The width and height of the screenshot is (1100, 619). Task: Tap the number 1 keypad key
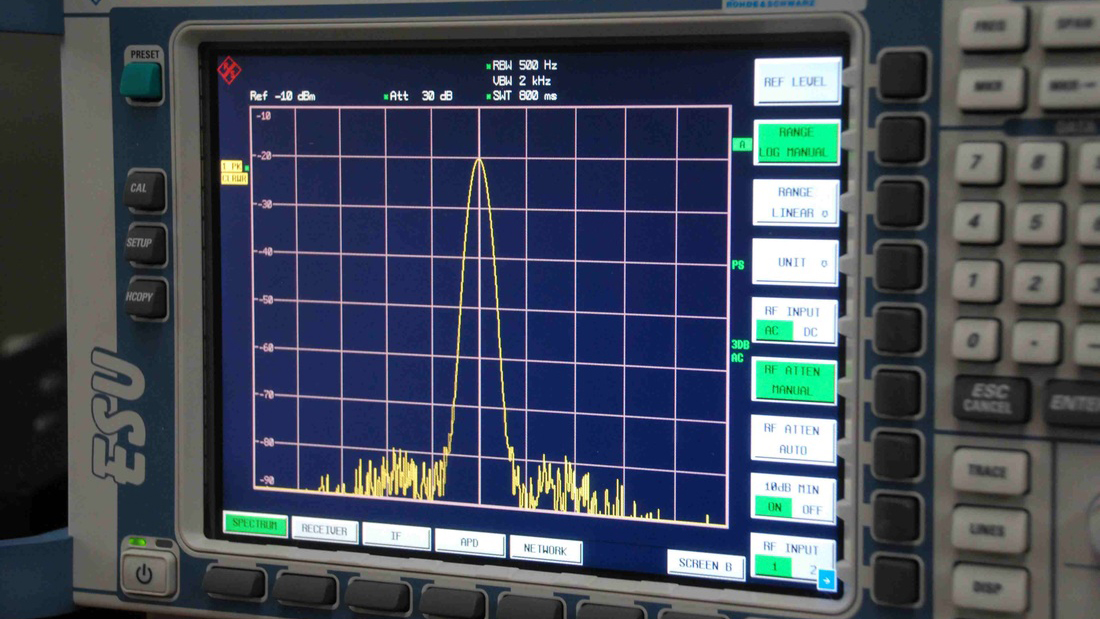click(974, 282)
